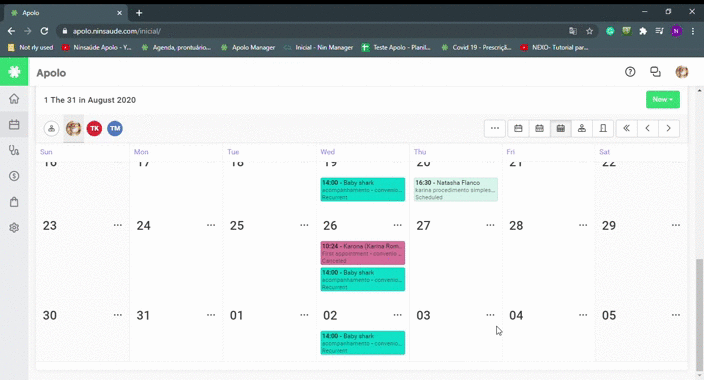Open the canceled pink 10:24 Karona appointment
Screen dimensions: 704x380
[x=362, y=253]
